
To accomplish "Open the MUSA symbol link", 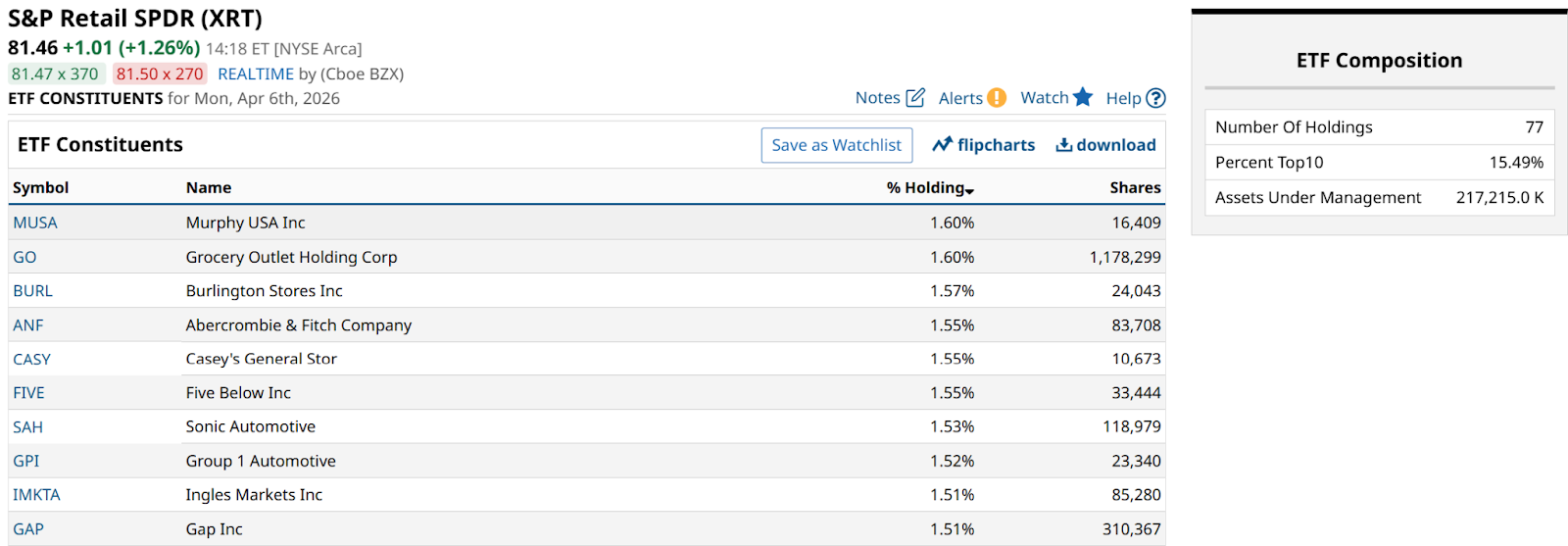I will click(x=35, y=223).
